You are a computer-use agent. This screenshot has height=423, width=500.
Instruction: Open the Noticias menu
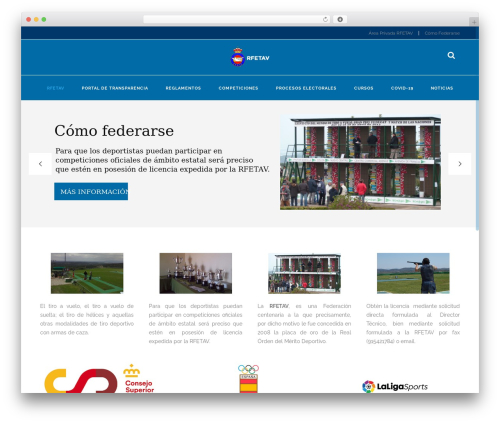coord(442,88)
